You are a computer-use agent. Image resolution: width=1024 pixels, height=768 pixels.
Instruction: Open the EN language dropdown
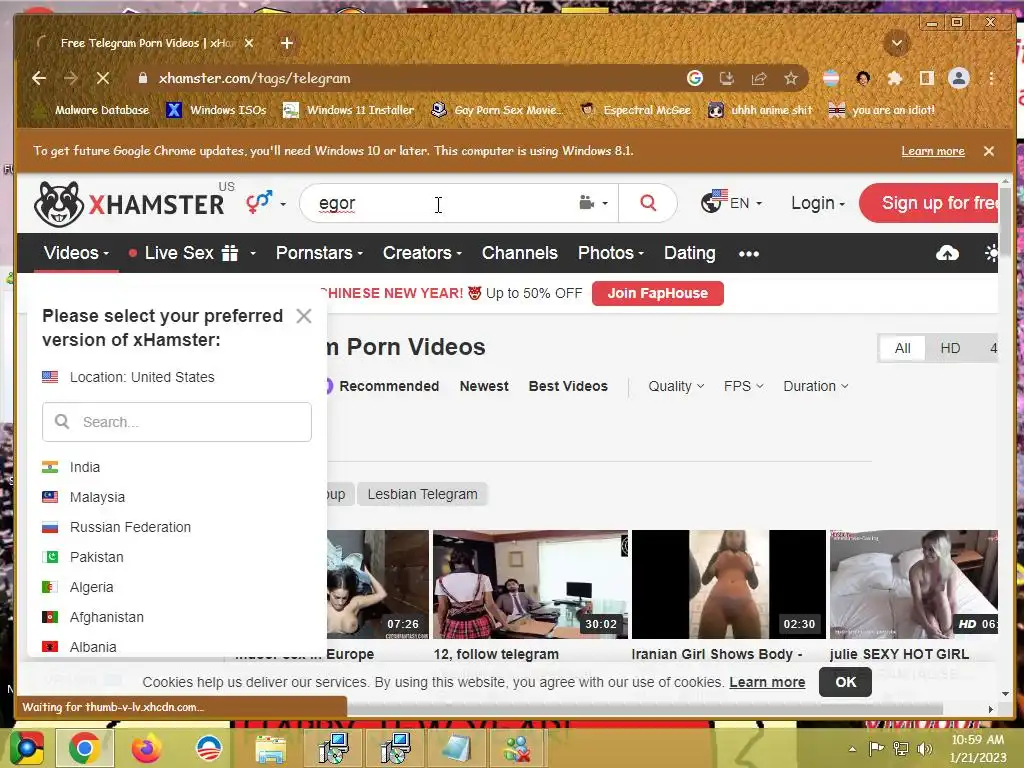tap(731, 203)
